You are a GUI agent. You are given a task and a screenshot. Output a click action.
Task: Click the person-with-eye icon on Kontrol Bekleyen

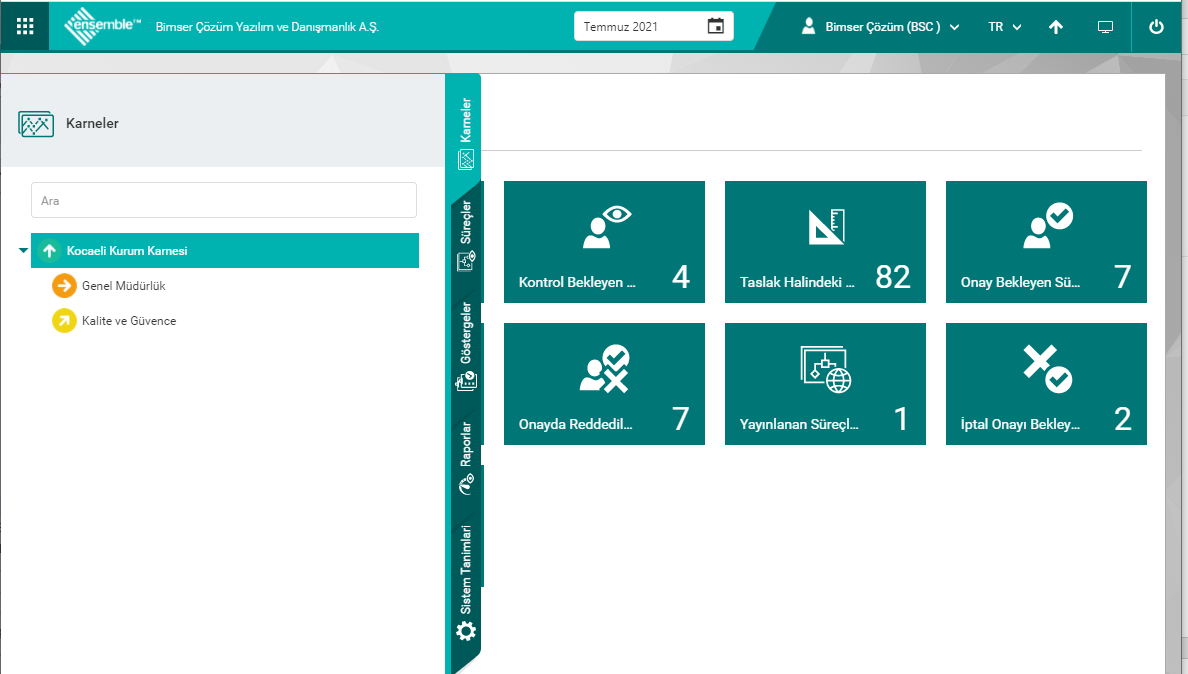(606, 226)
